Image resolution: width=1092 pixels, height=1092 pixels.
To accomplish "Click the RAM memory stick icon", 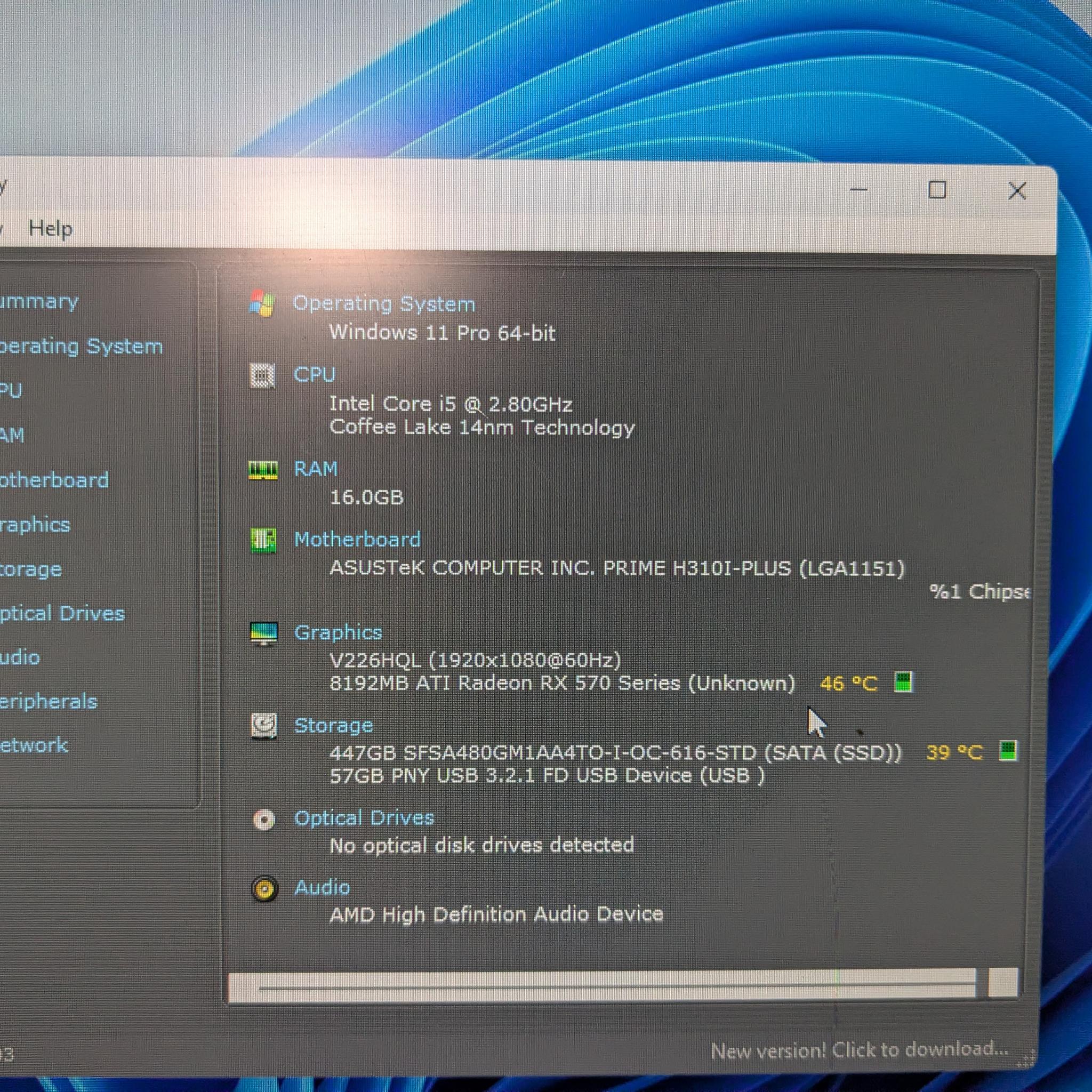I will (x=263, y=470).
